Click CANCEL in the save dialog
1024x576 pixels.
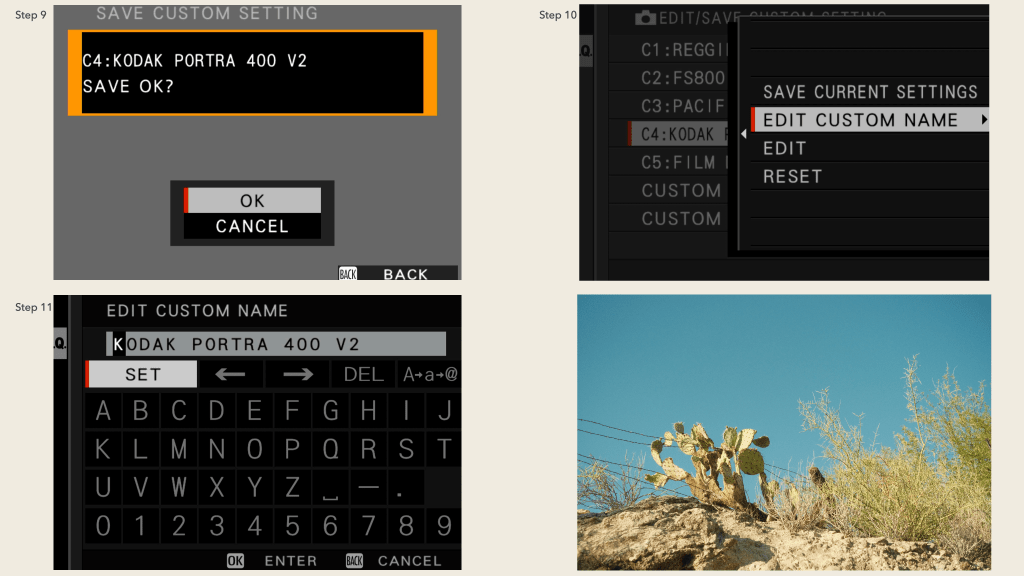[x=252, y=227]
